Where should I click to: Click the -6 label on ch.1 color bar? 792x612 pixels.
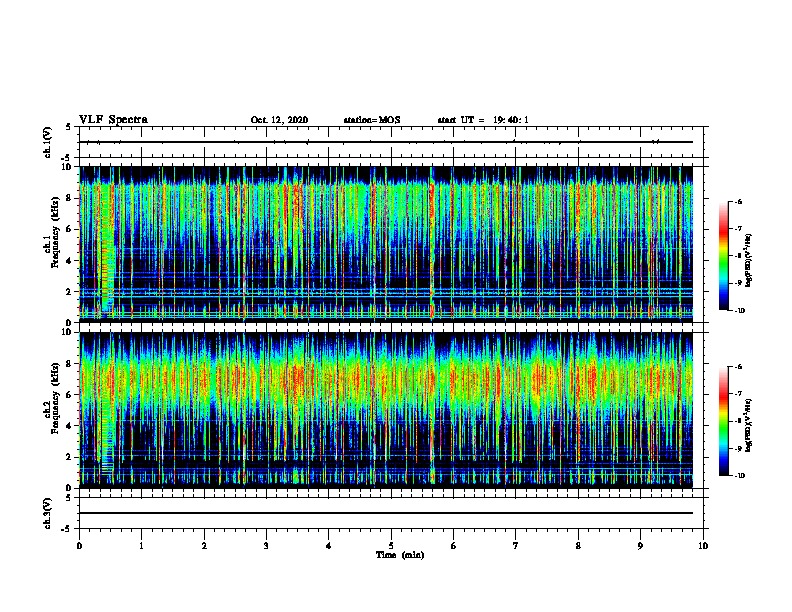pyautogui.click(x=738, y=201)
